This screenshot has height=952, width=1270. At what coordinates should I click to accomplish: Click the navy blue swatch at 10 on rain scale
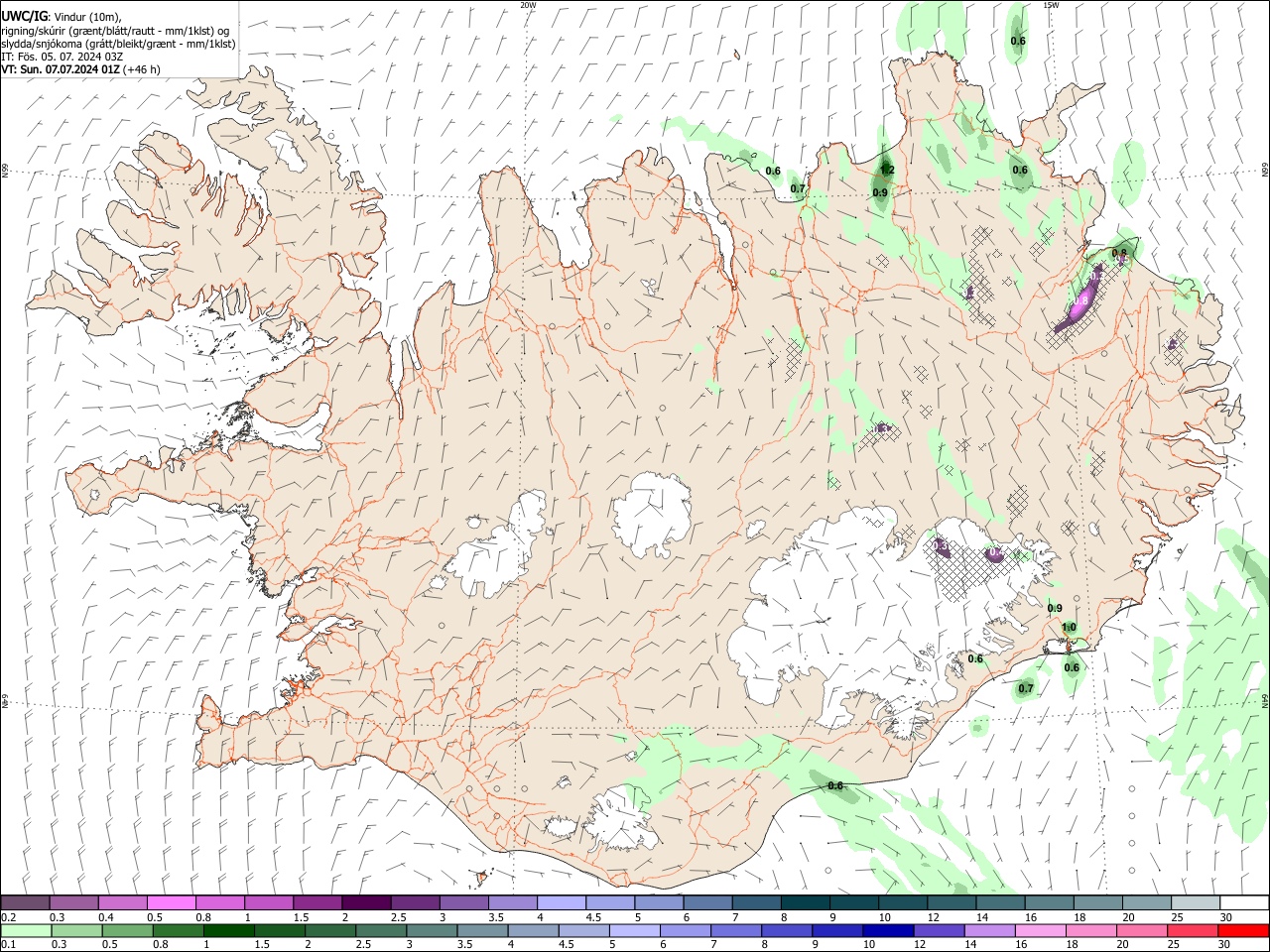pyautogui.click(x=887, y=930)
